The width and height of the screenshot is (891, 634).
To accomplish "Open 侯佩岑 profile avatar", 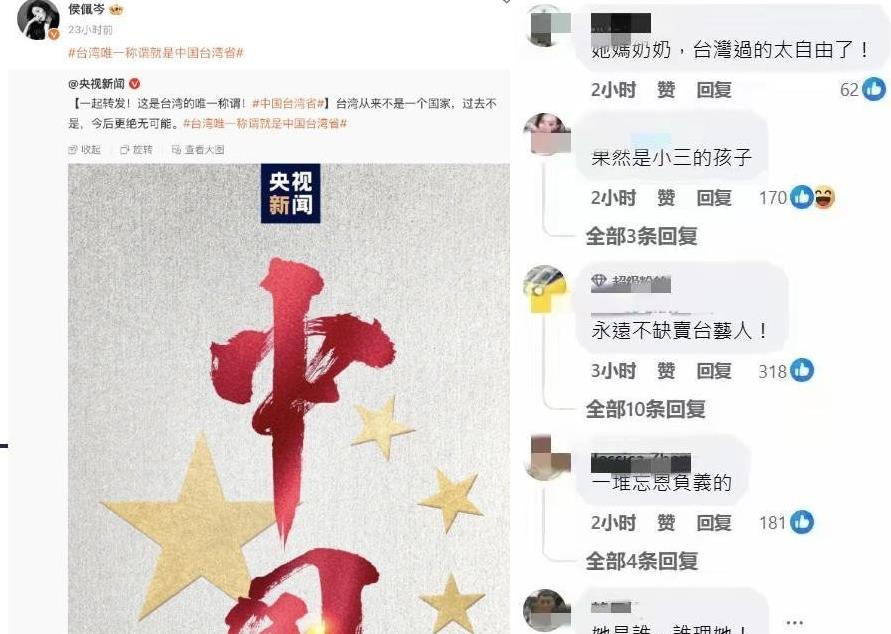I will [x=38, y=20].
